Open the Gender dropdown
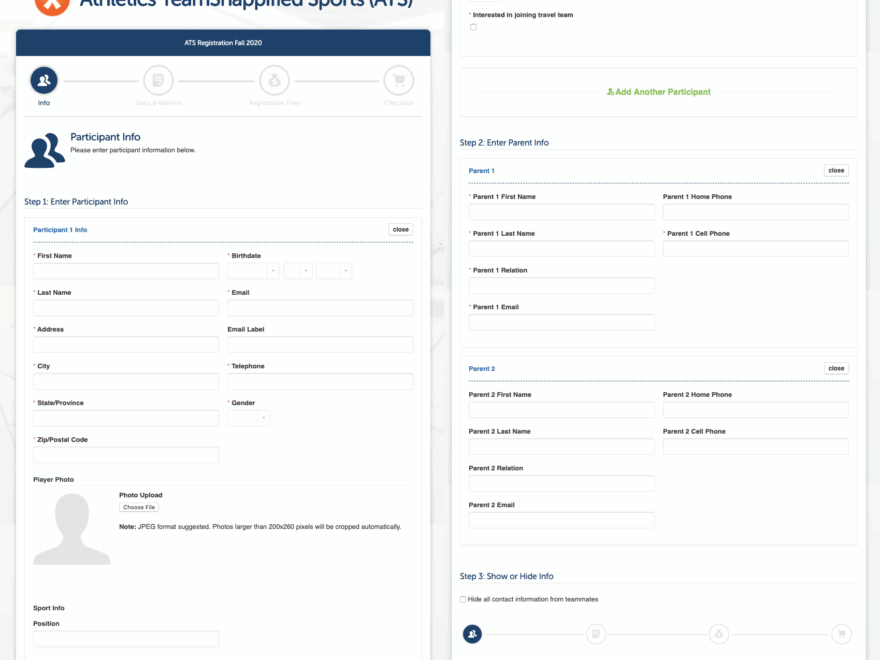 click(248, 418)
